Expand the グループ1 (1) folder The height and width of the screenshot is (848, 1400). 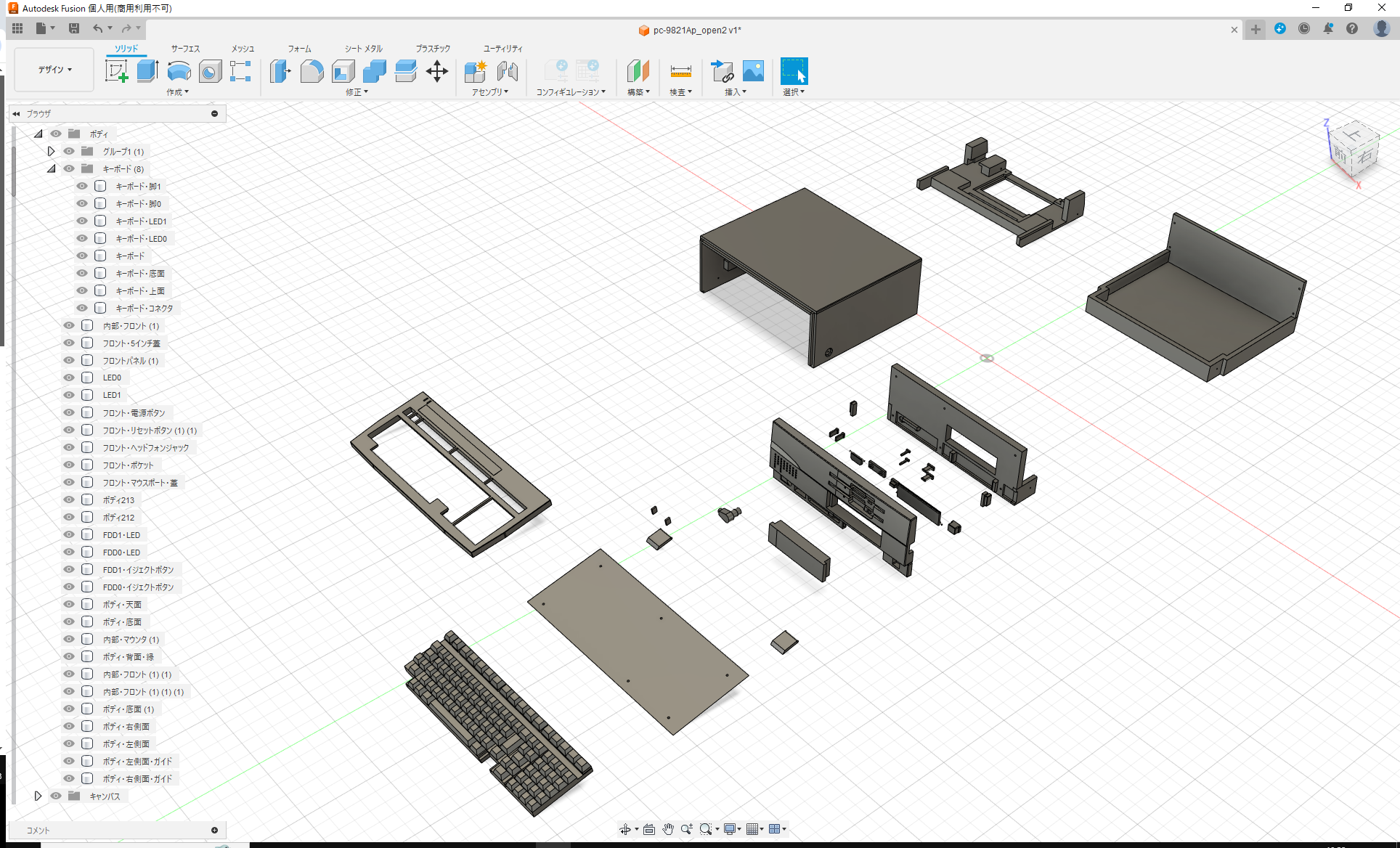point(51,151)
